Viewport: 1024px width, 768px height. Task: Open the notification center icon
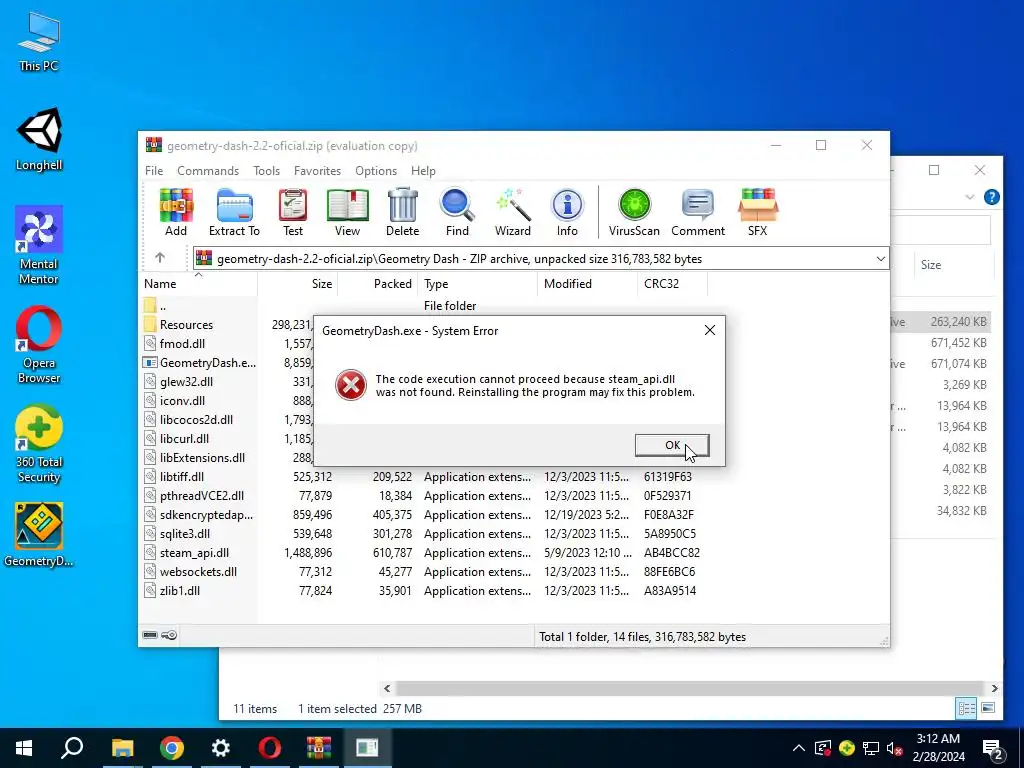[x=993, y=748]
